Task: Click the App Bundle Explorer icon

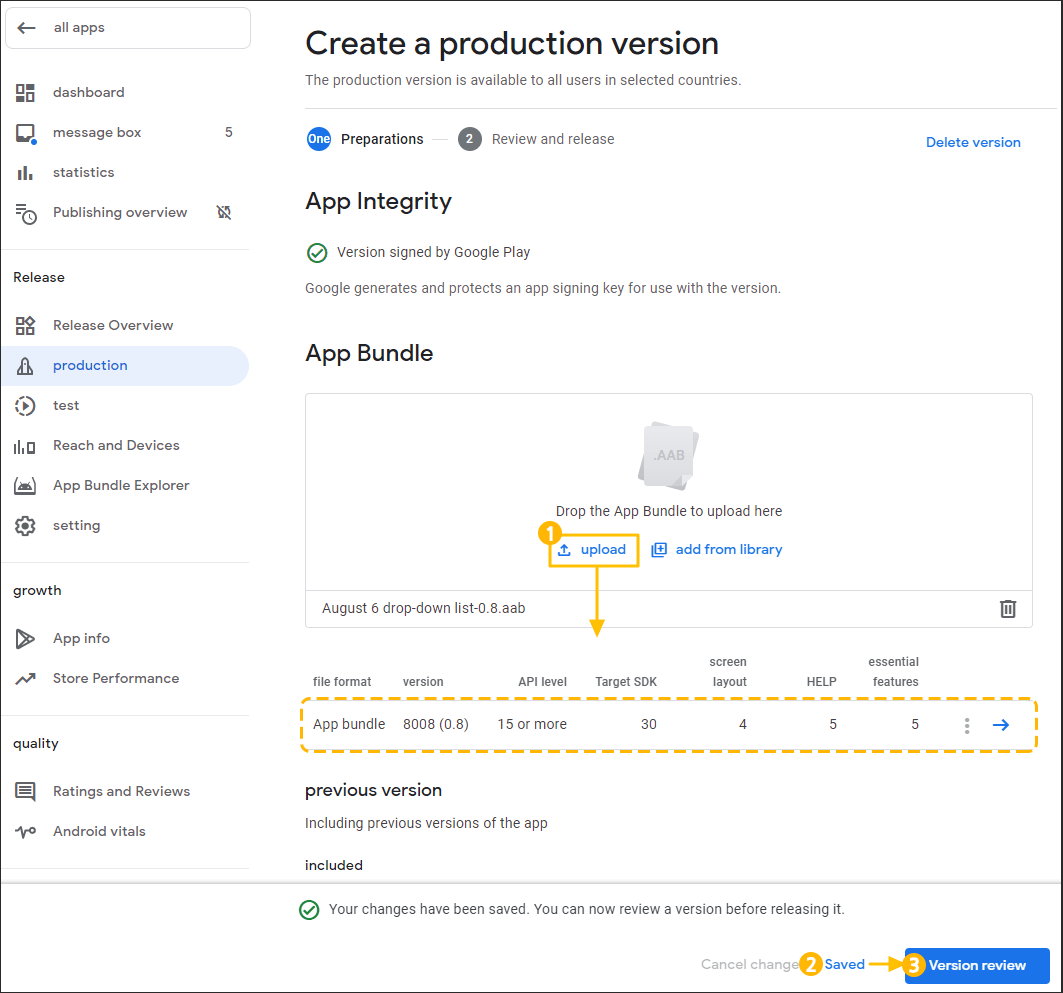Action: coord(25,486)
